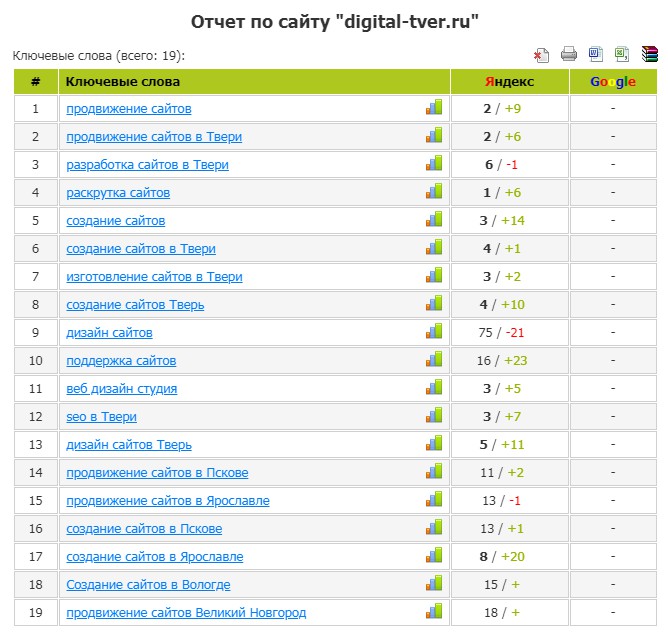Image resolution: width=668 pixels, height=636 pixels.
Task: Open chart icon for 'дизайн сайтов' row 9
Action: 434,331
